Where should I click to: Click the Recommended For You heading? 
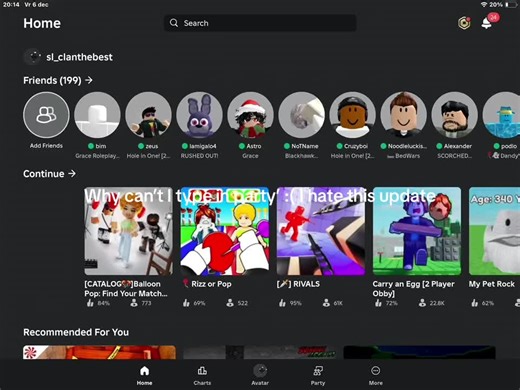click(x=76, y=332)
